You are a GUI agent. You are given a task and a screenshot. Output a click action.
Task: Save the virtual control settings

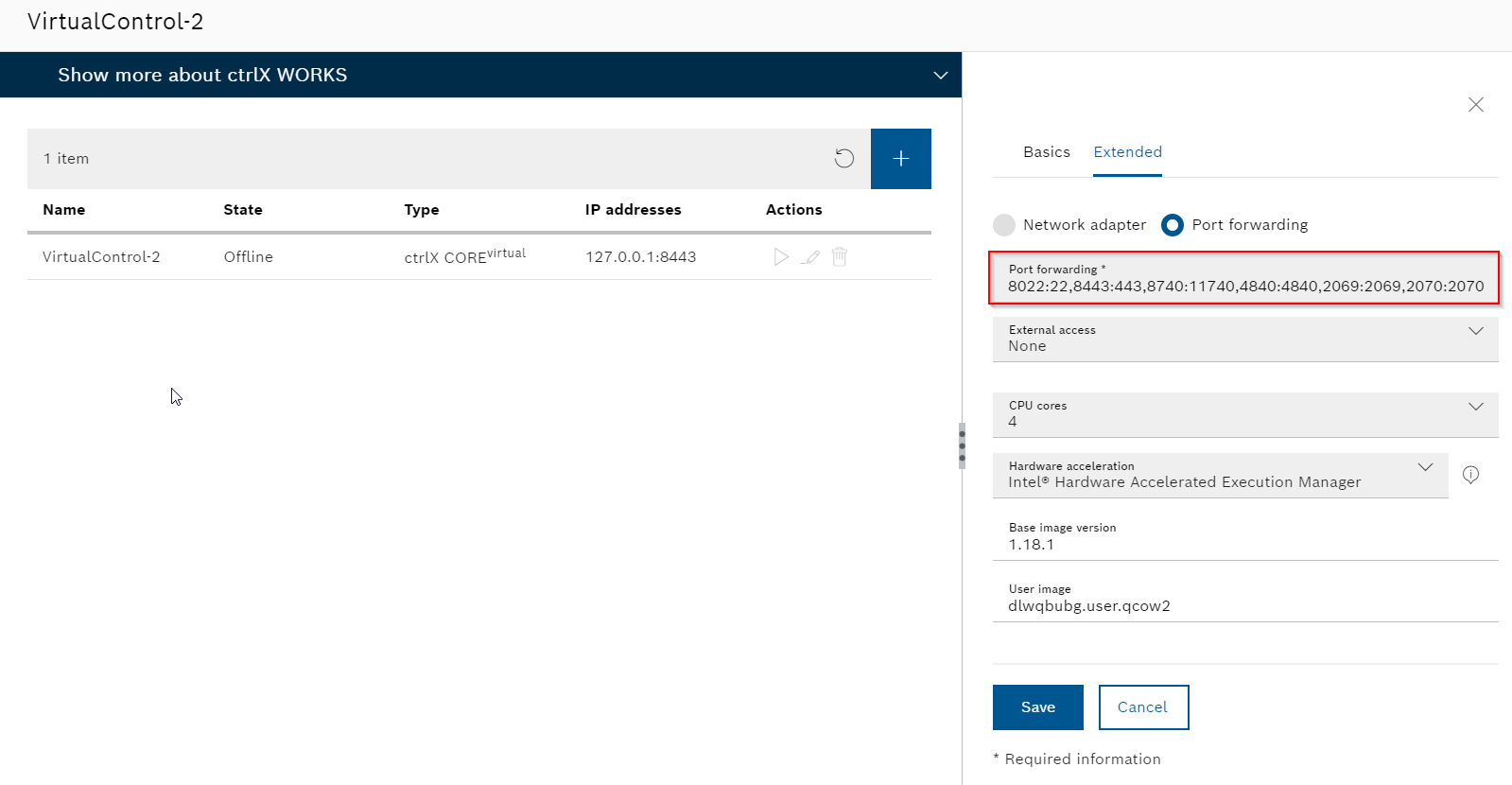pos(1038,707)
